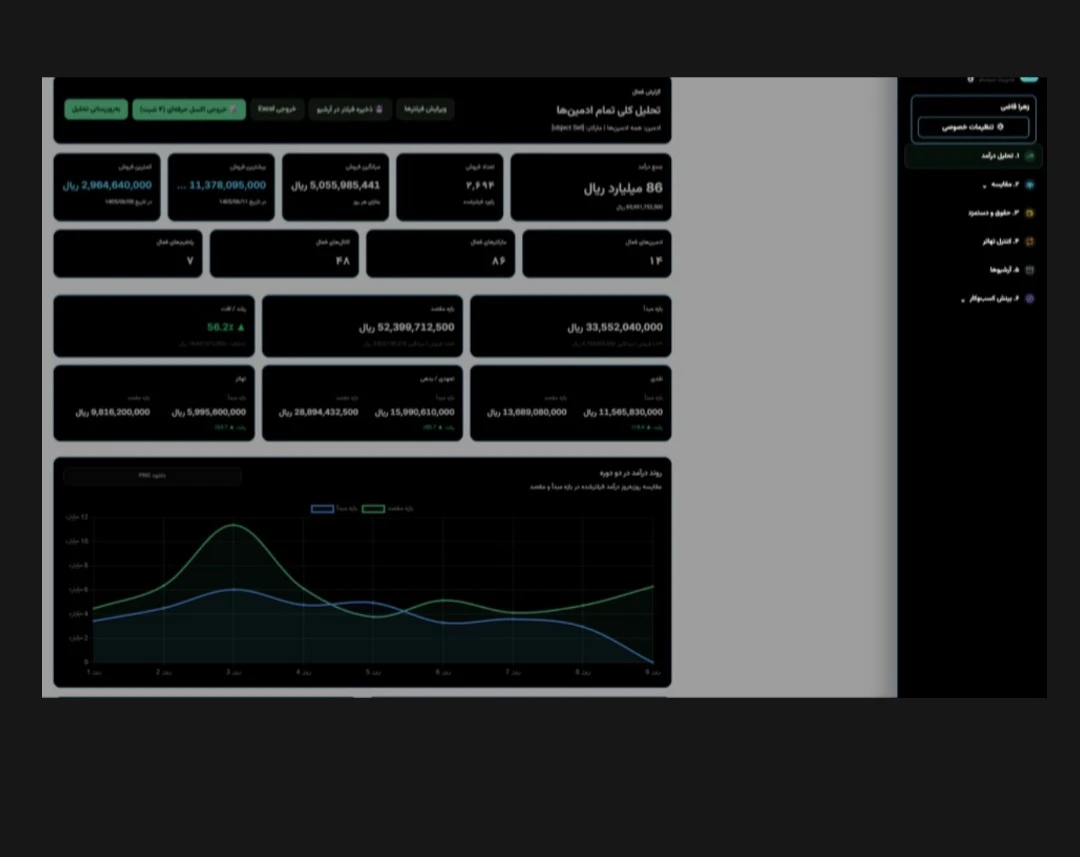Open the تحلیل درآمد sidebar icon
The width and height of the screenshot is (1080, 857).
point(1030,156)
